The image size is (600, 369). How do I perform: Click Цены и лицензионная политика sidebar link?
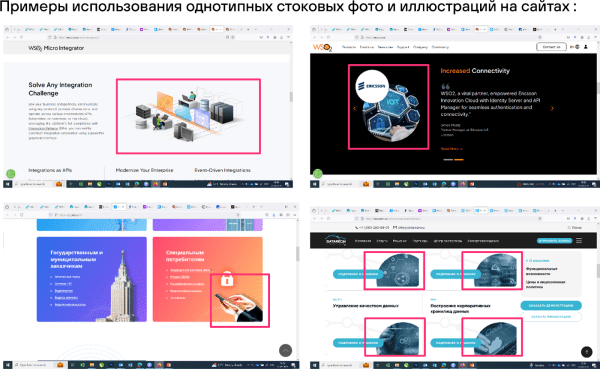point(545,284)
